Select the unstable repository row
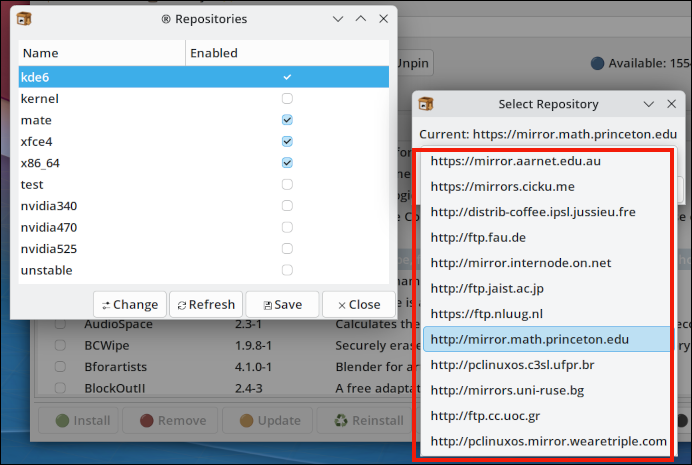Image resolution: width=692 pixels, height=465 pixels. (x=47, y=271)
